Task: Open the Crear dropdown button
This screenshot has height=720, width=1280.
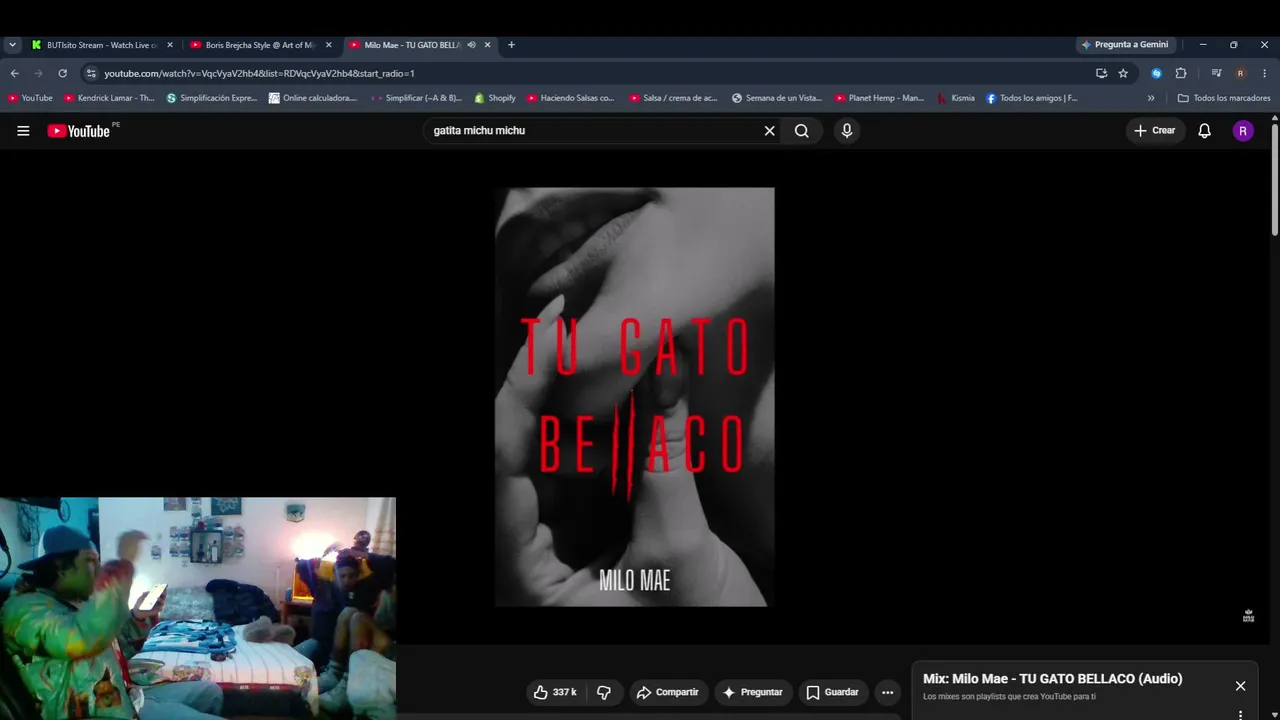Action: 1155,131
